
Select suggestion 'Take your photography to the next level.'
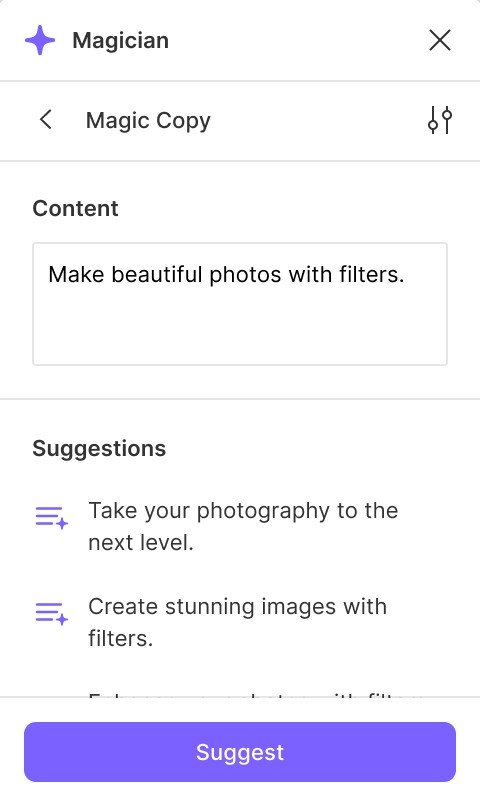click(x=243, y=526)
